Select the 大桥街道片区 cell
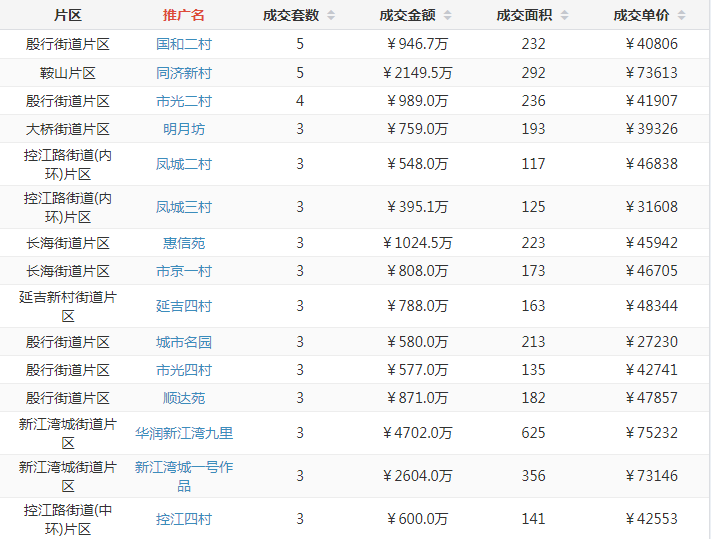 68,129
